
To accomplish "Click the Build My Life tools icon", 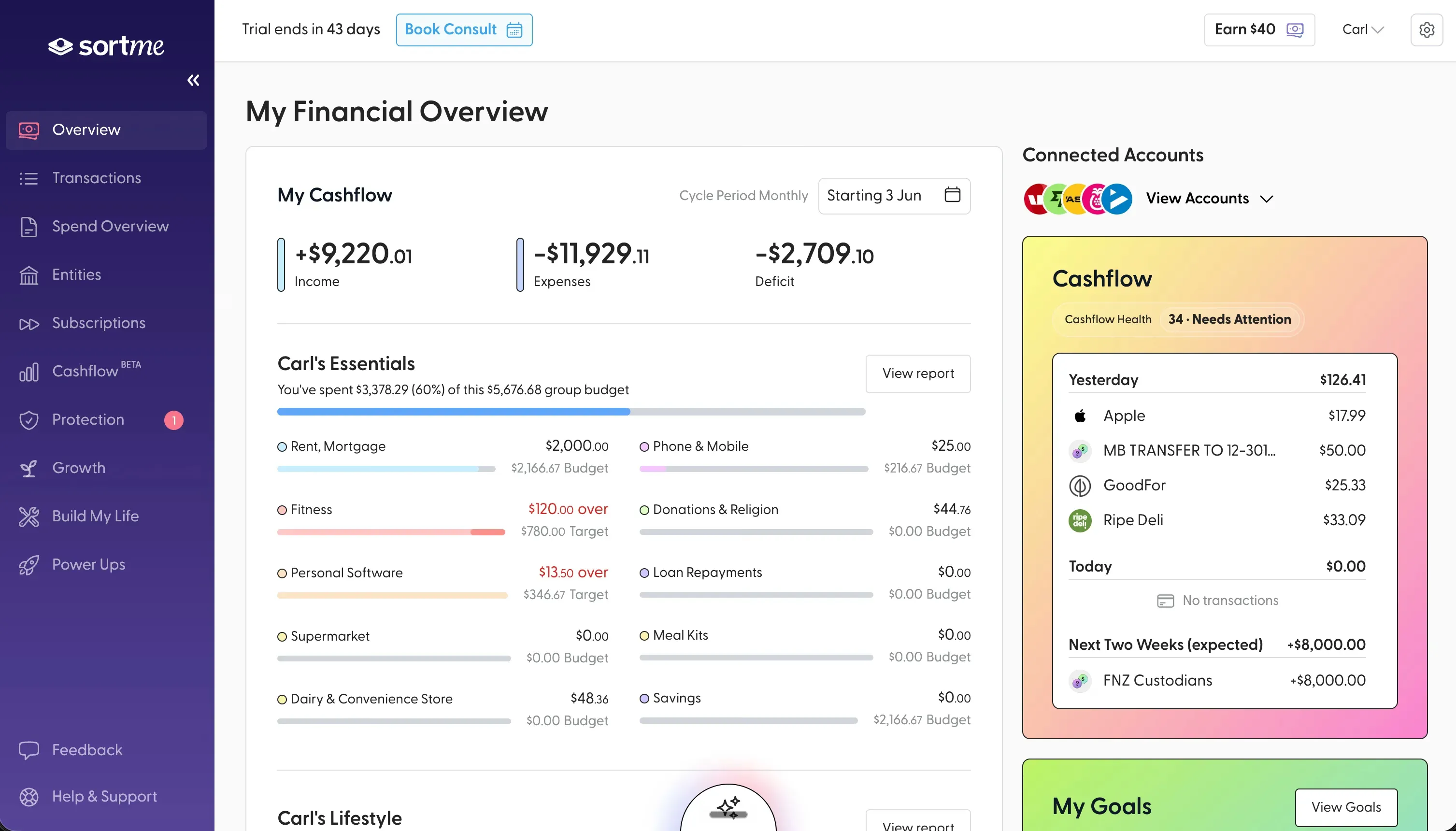I will 29,516.
